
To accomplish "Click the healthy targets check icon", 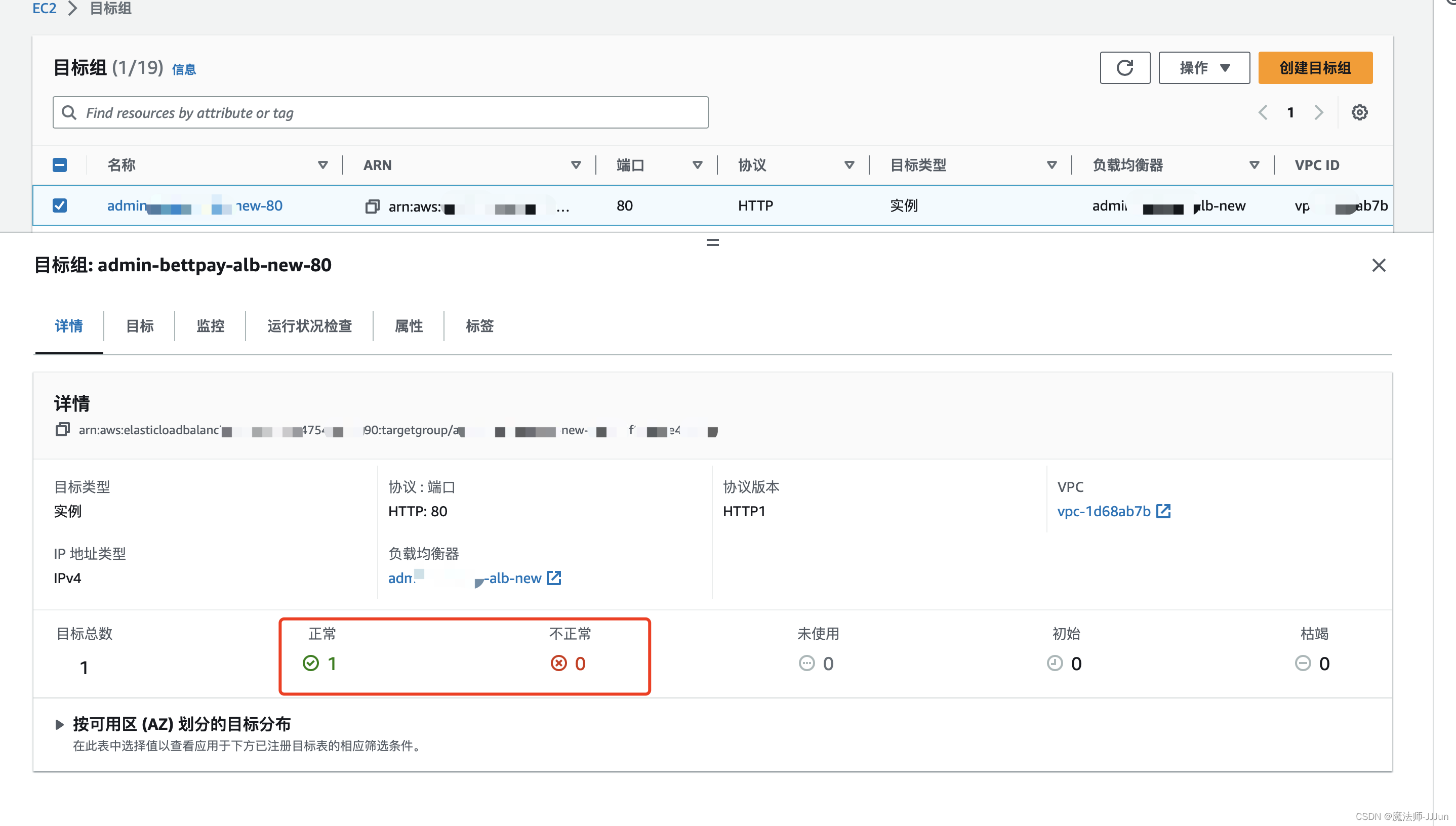I will click(x=310, y=663).
